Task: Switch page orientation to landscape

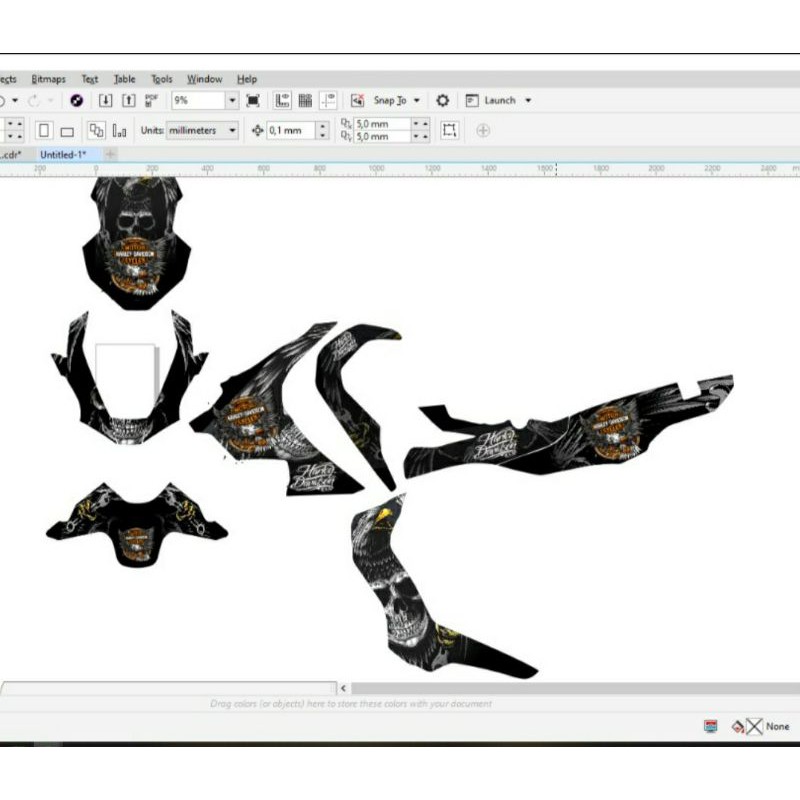Action: [64, 130]
